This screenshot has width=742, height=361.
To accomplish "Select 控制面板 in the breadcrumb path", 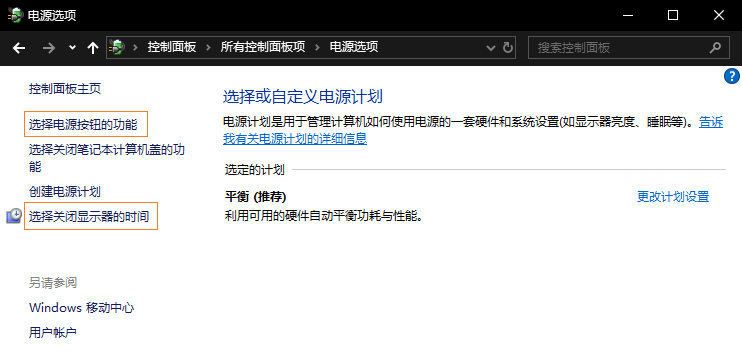I will (172, 47).
